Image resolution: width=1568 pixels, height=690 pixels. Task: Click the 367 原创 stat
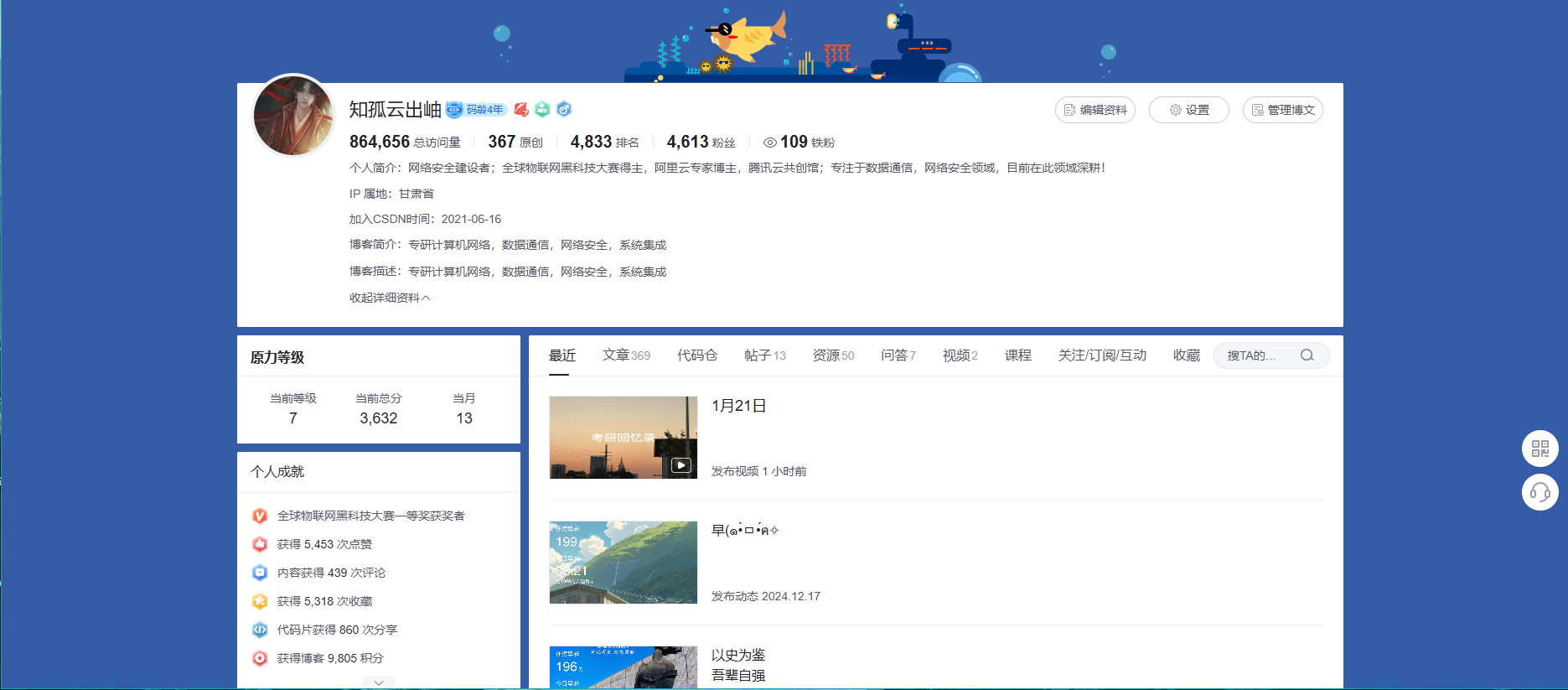click(x=515, y=142)
